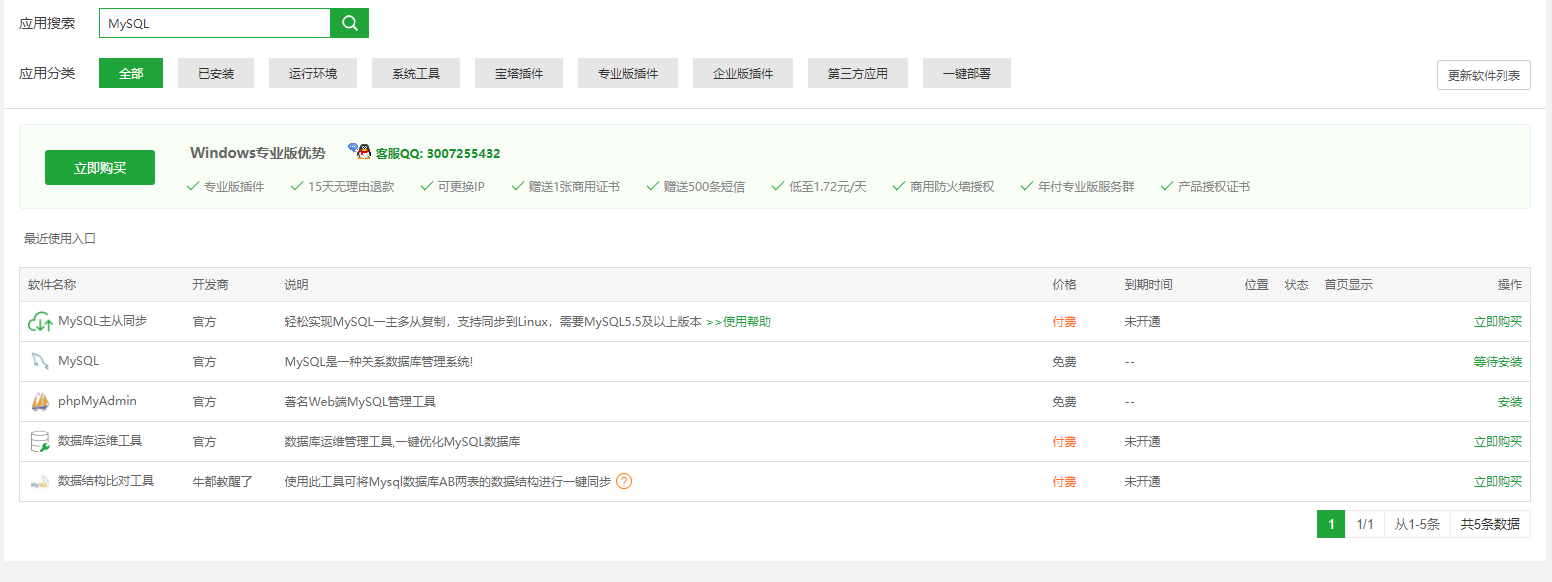Click the 开发商 column header

coord(211,285)
